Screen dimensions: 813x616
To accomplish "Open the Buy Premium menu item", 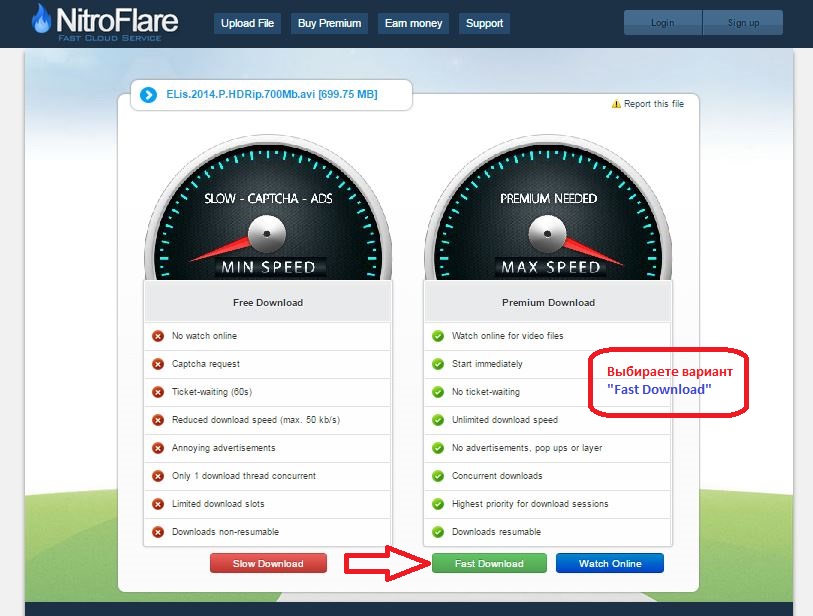I will pyautogui.click(x=329, y=23).
